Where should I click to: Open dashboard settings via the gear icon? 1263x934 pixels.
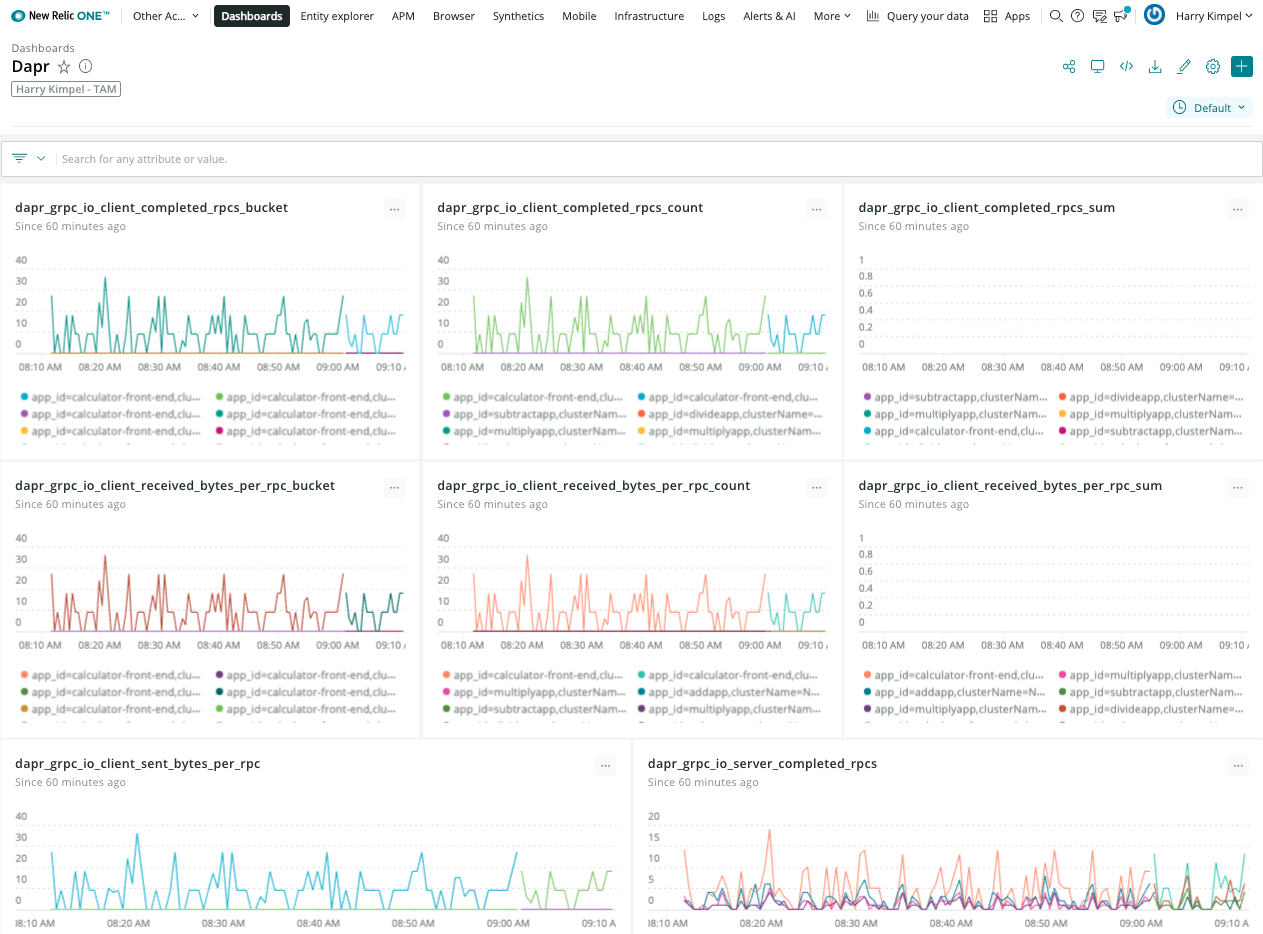point(1213,66)
